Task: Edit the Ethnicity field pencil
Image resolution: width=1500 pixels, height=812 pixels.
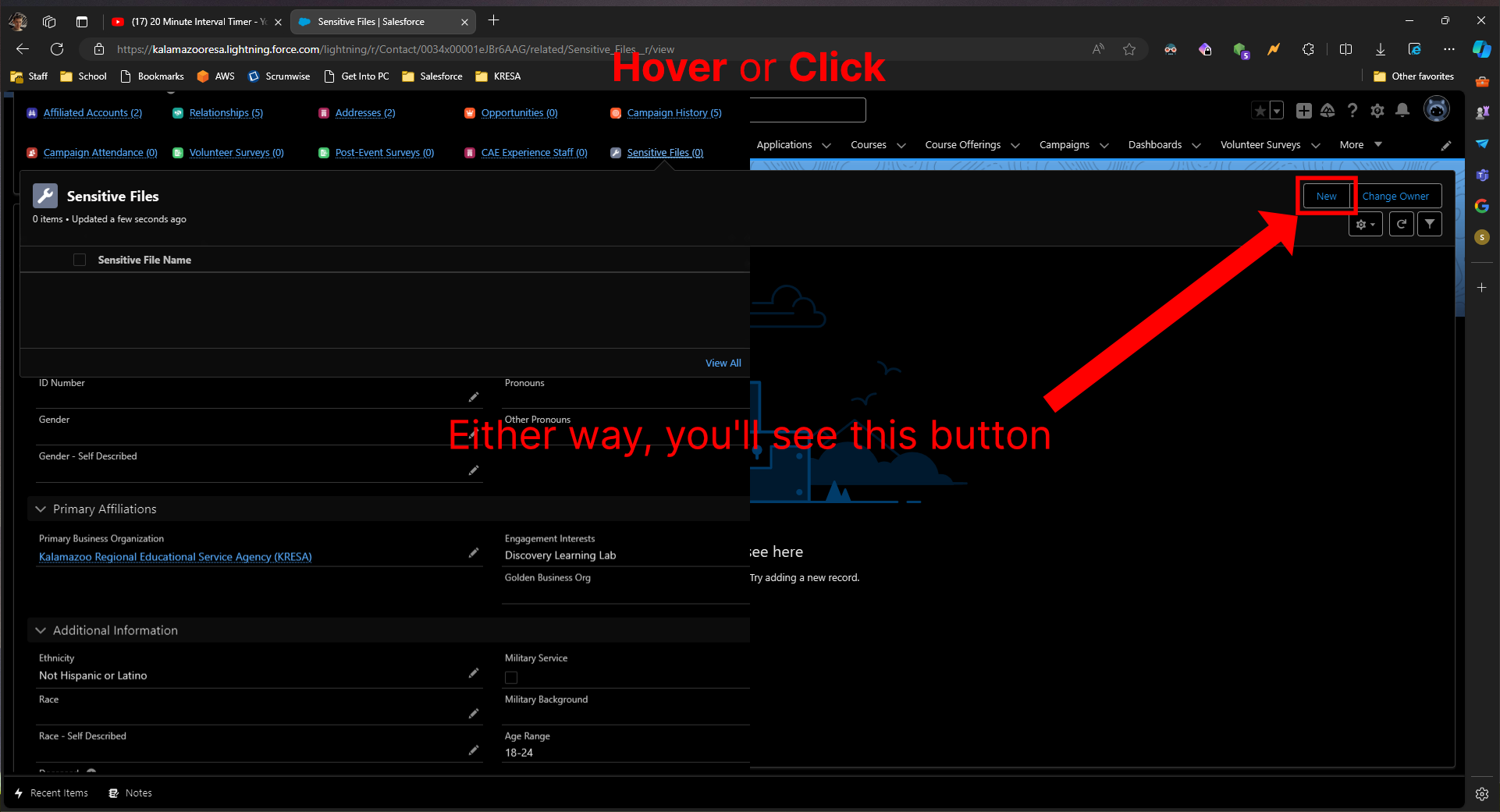Action: click(474, 673)
